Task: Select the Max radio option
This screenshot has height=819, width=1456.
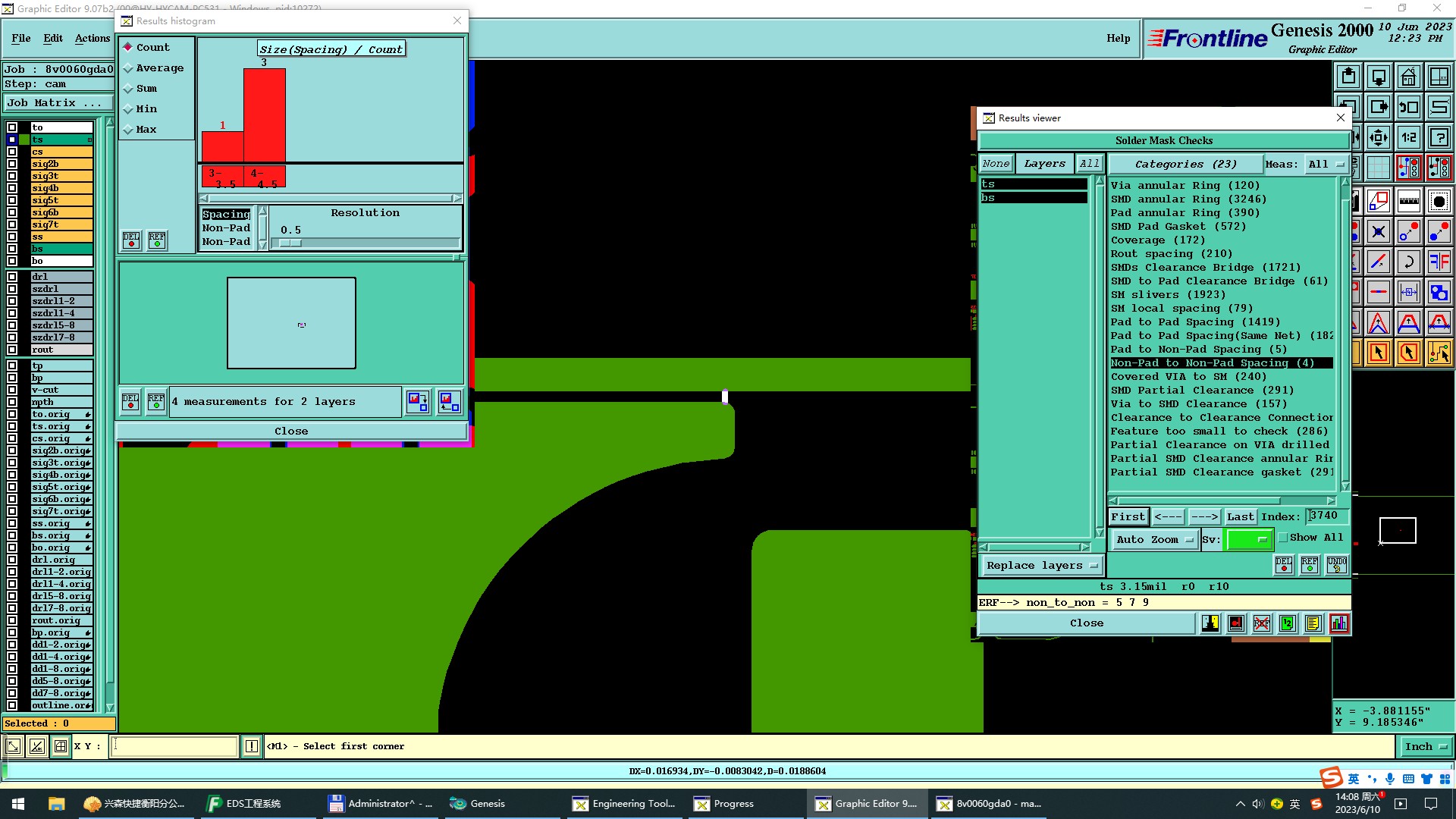Action: 128,130
